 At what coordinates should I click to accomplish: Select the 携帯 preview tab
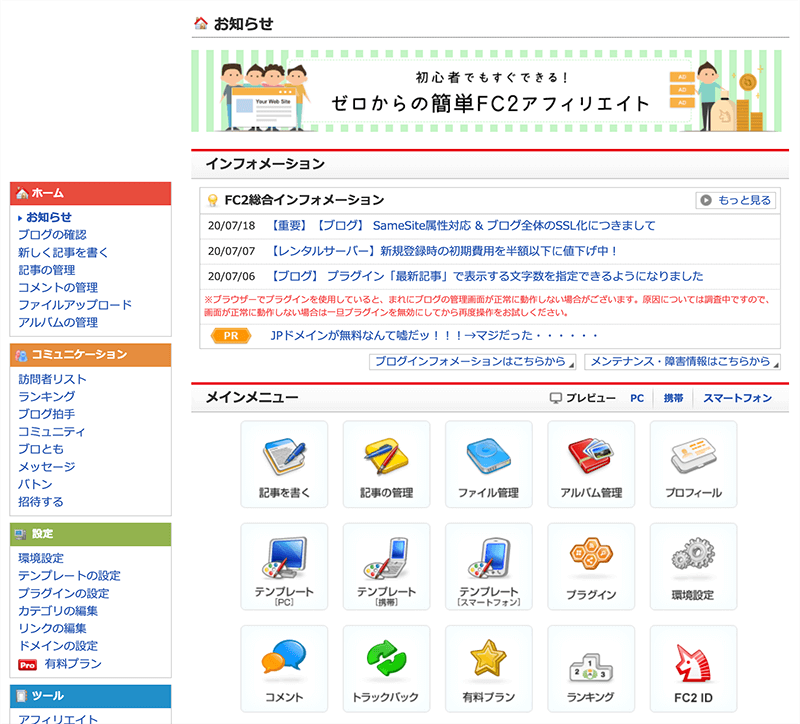click(x=673, y=398)
